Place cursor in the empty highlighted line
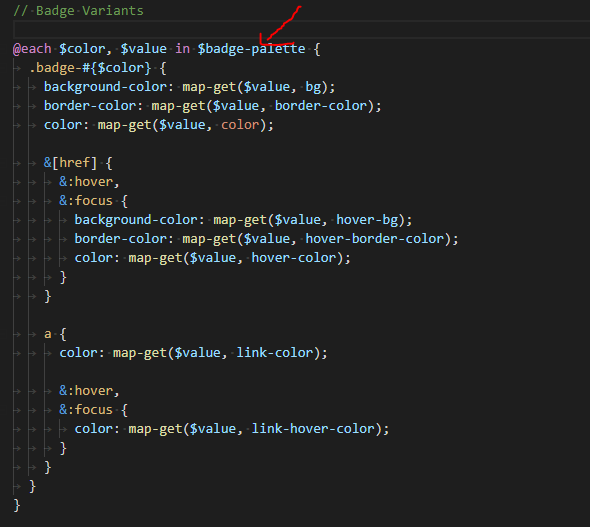The image size is (590, 527). pyautogui.click(x=301, y=29)
